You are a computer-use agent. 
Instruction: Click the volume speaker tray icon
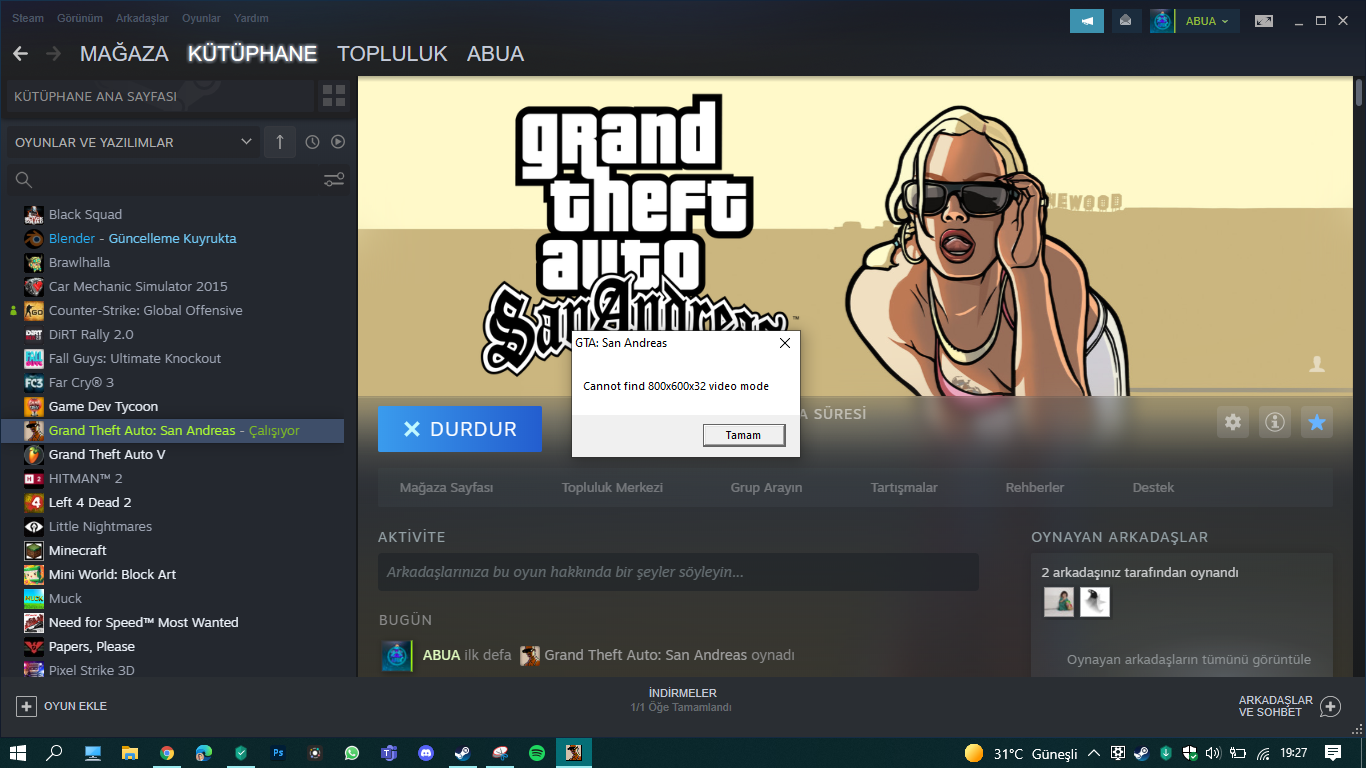(1213, 753)
